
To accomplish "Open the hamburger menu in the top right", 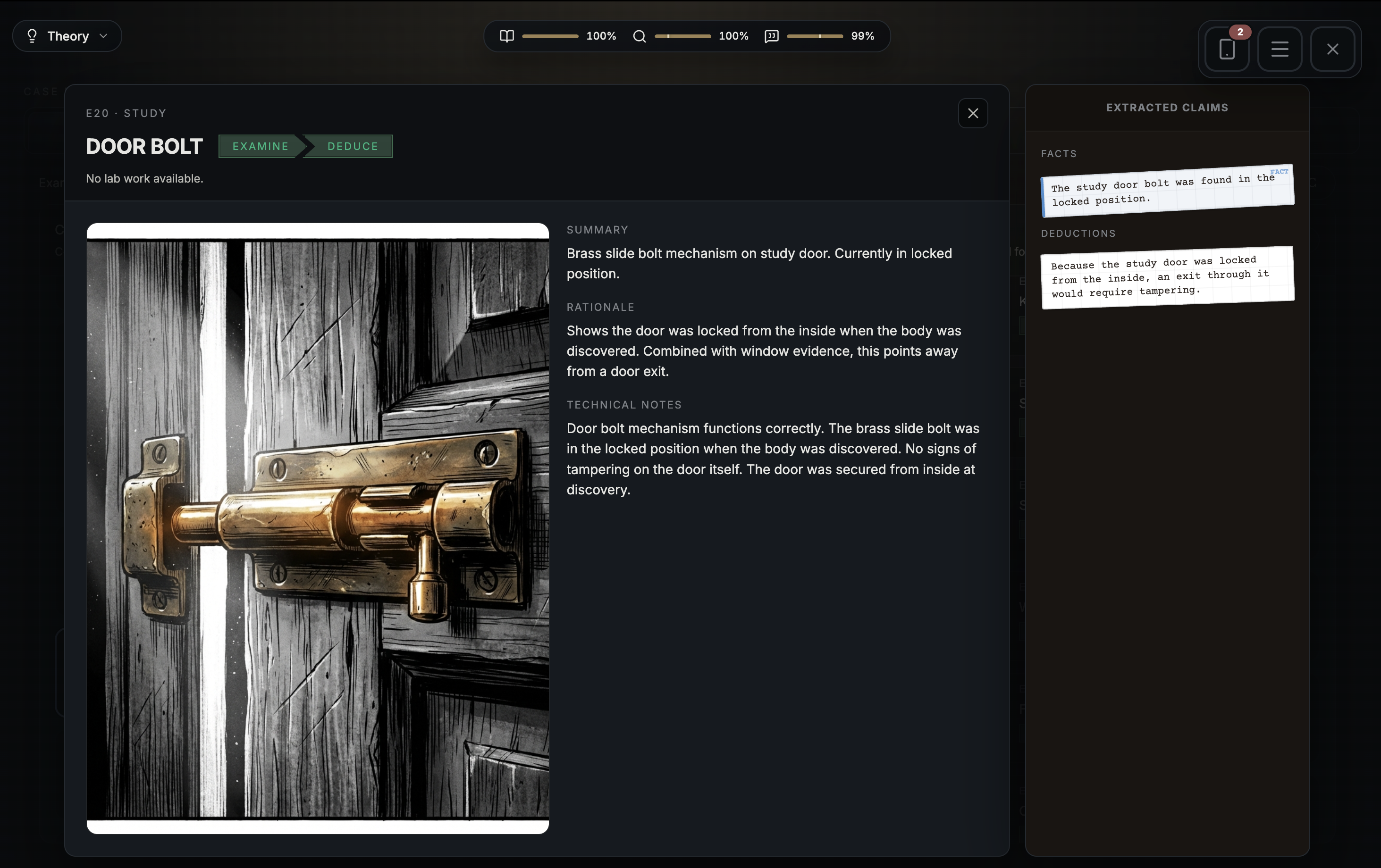I will pos(1280,49).
